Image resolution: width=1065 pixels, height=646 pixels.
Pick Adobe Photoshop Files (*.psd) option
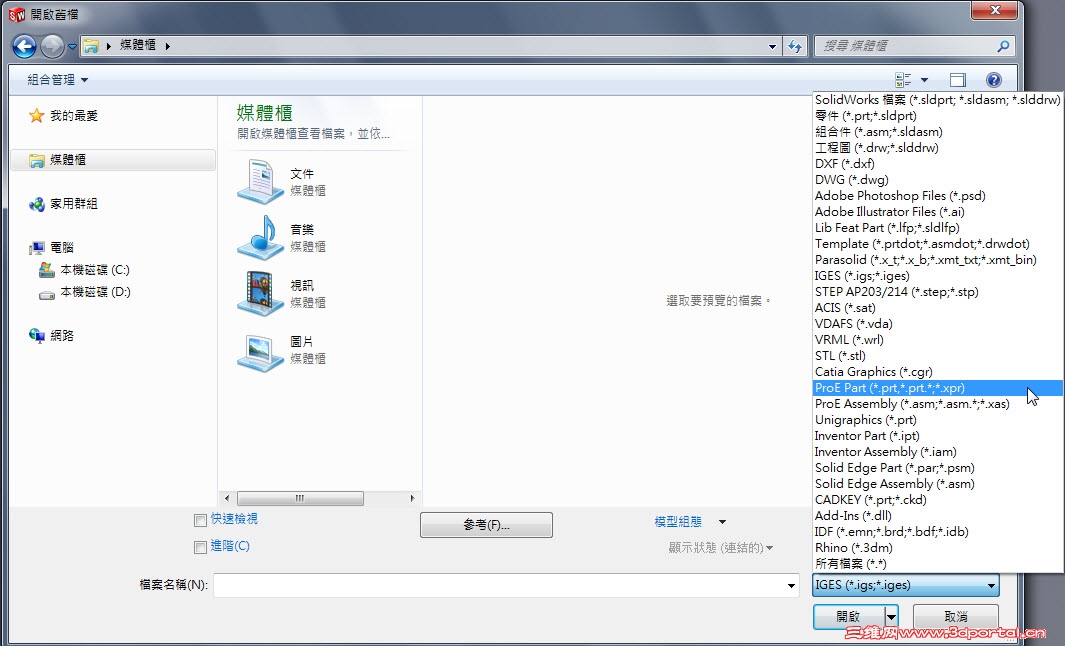[938, 196]
